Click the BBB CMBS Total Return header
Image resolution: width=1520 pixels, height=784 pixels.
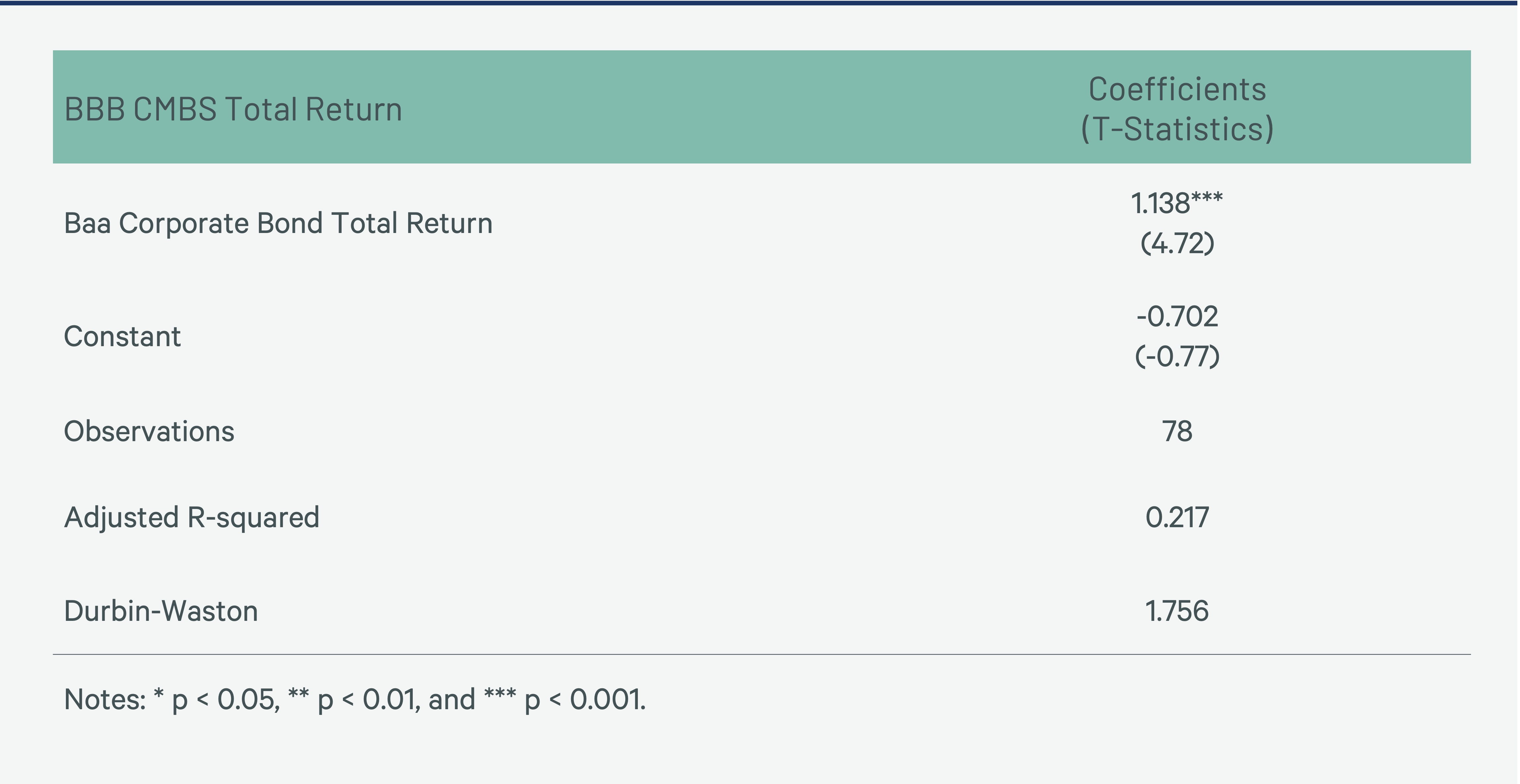click(x=233, y=110)
